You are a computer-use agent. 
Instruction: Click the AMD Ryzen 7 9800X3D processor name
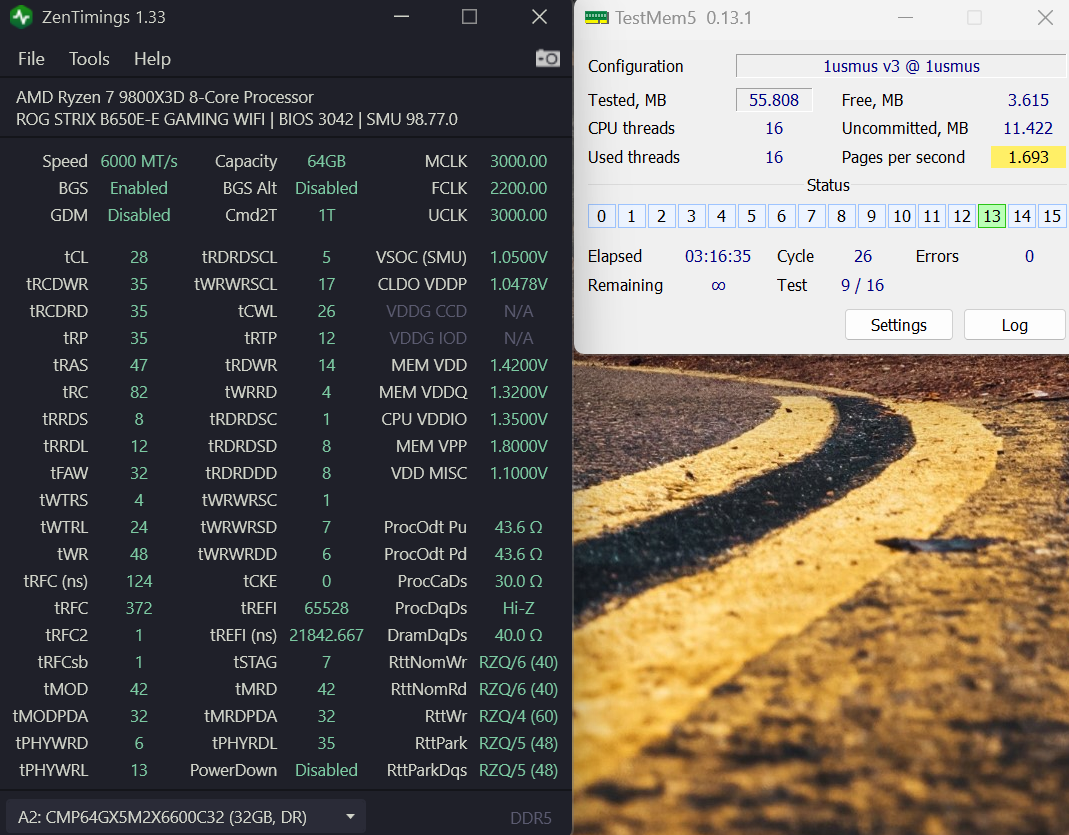click(165, 97)
